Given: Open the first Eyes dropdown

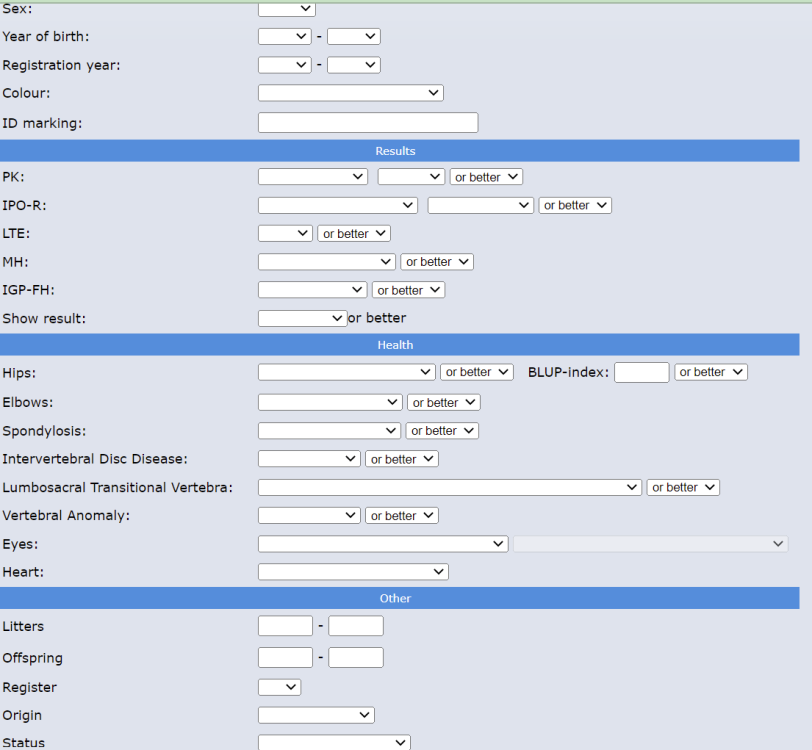Looking at the screenshot, I should (x=383, y=544).
